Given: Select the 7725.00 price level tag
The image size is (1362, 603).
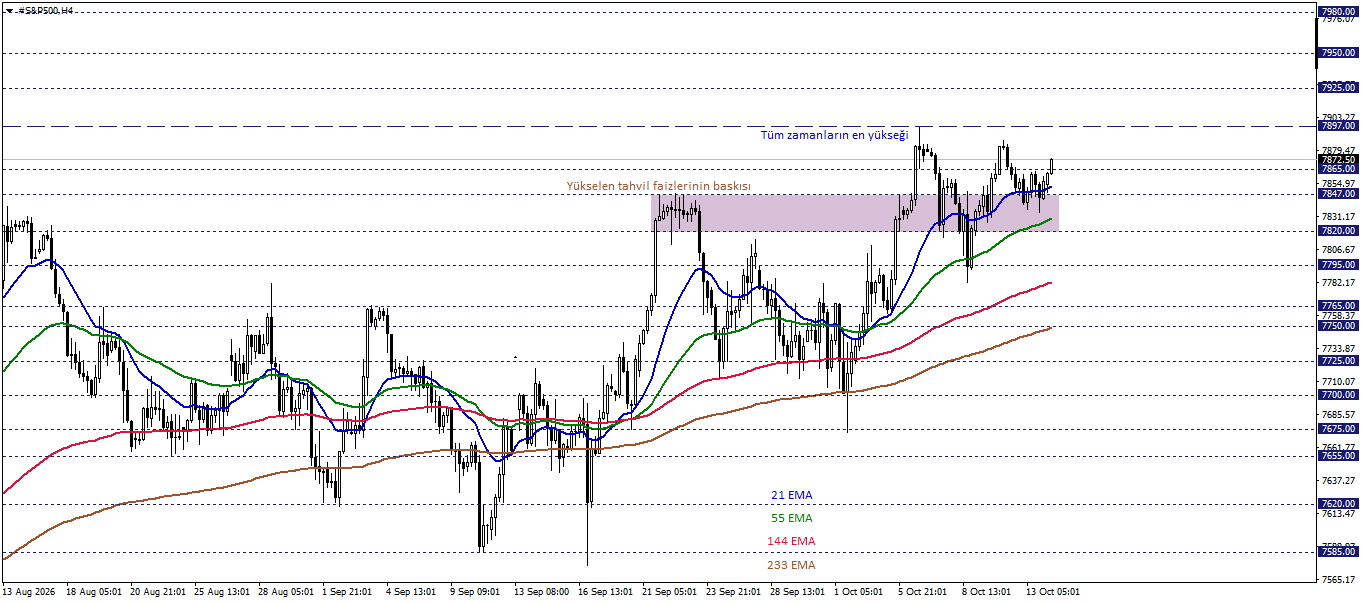Looking at the screenshot, I should pos(1338,361).
